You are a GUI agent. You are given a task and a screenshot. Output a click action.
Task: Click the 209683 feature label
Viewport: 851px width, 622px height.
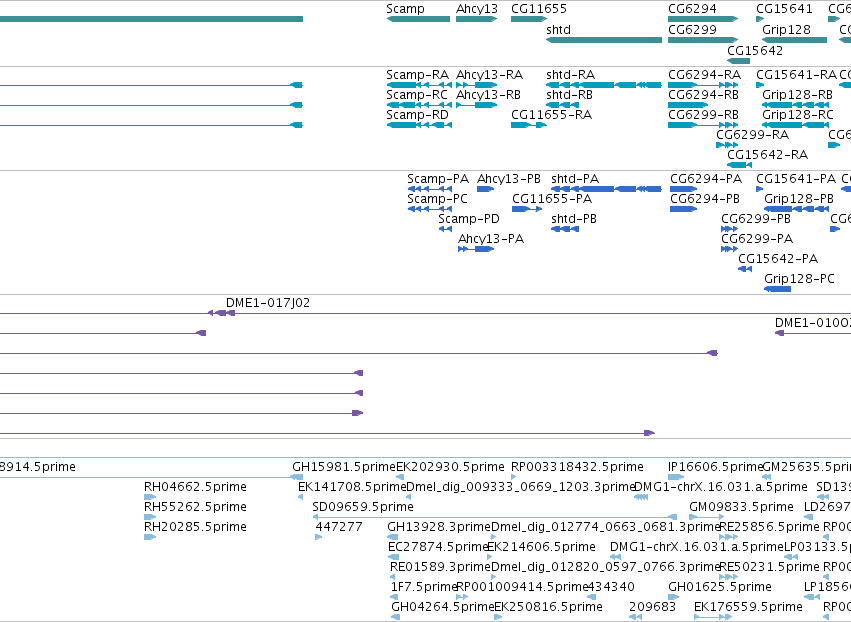(x=652, y=607)
